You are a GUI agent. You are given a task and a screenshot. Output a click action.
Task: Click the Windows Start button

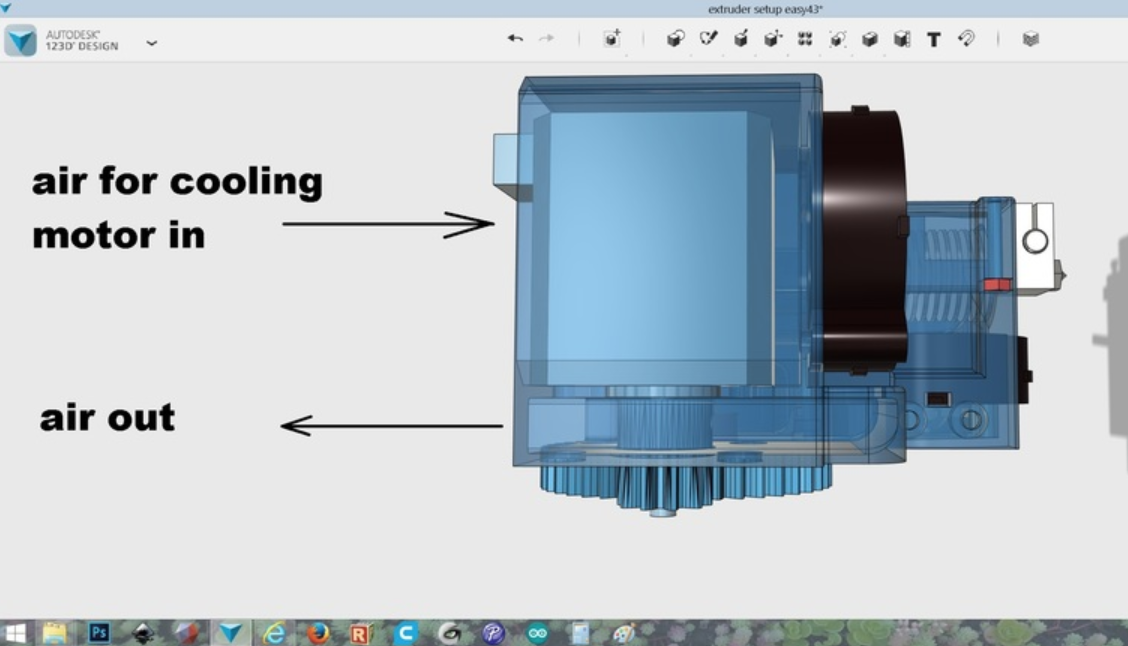tap(15, 632)
